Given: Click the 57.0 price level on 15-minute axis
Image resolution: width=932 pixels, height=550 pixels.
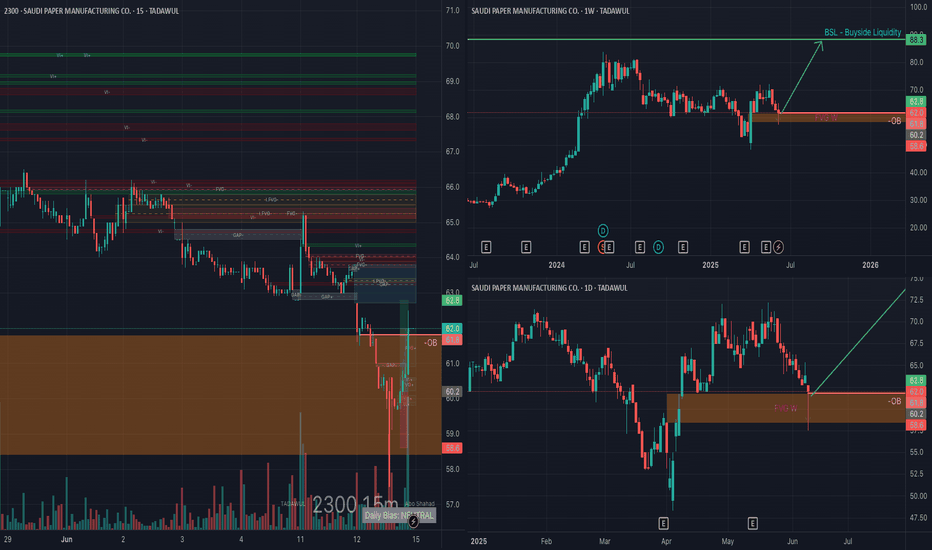Looking at the screenshot, I should [452, 504].
